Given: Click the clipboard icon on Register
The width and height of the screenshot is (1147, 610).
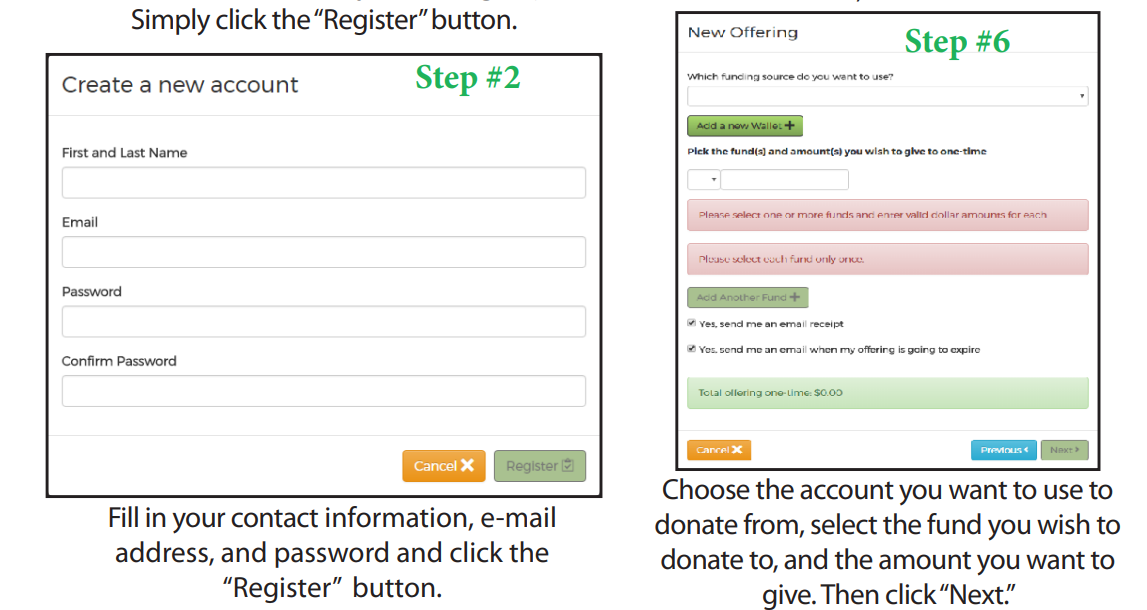Looking at the screenshot, I should coord(568,465).
